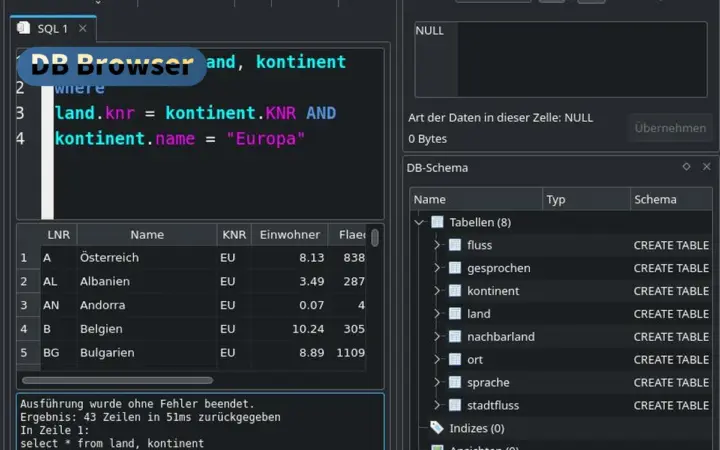Click into the NULL cell editor field
This screenshot has height=450, width=720.
(561, 59)
